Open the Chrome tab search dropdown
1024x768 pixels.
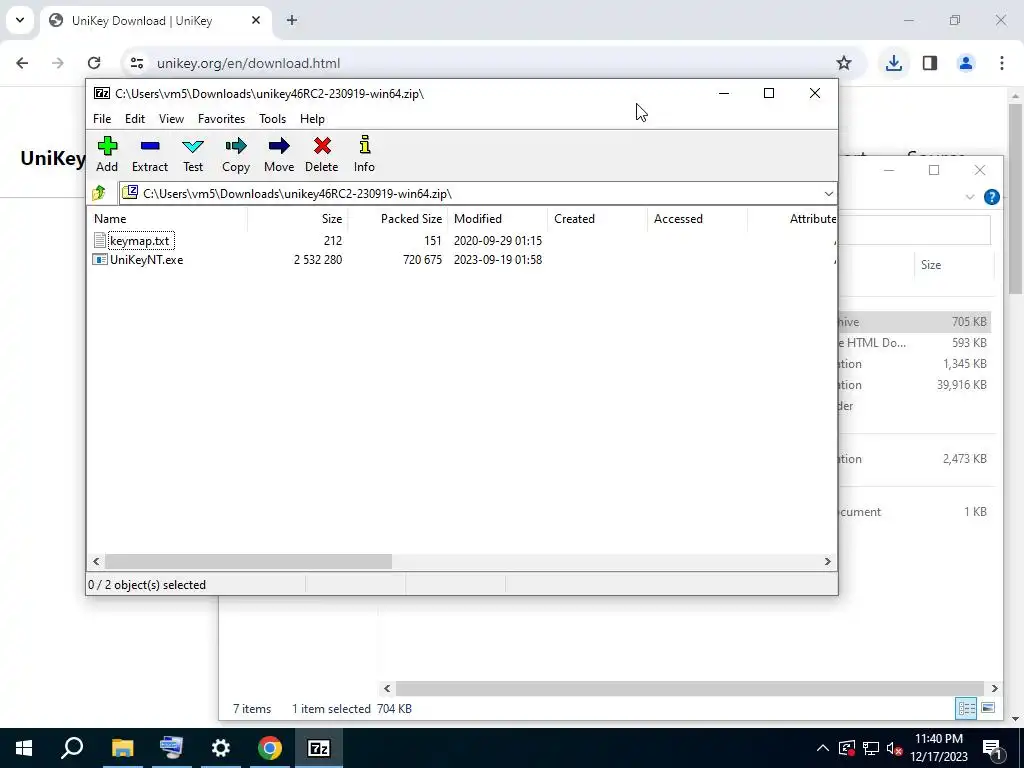(20, 20)
